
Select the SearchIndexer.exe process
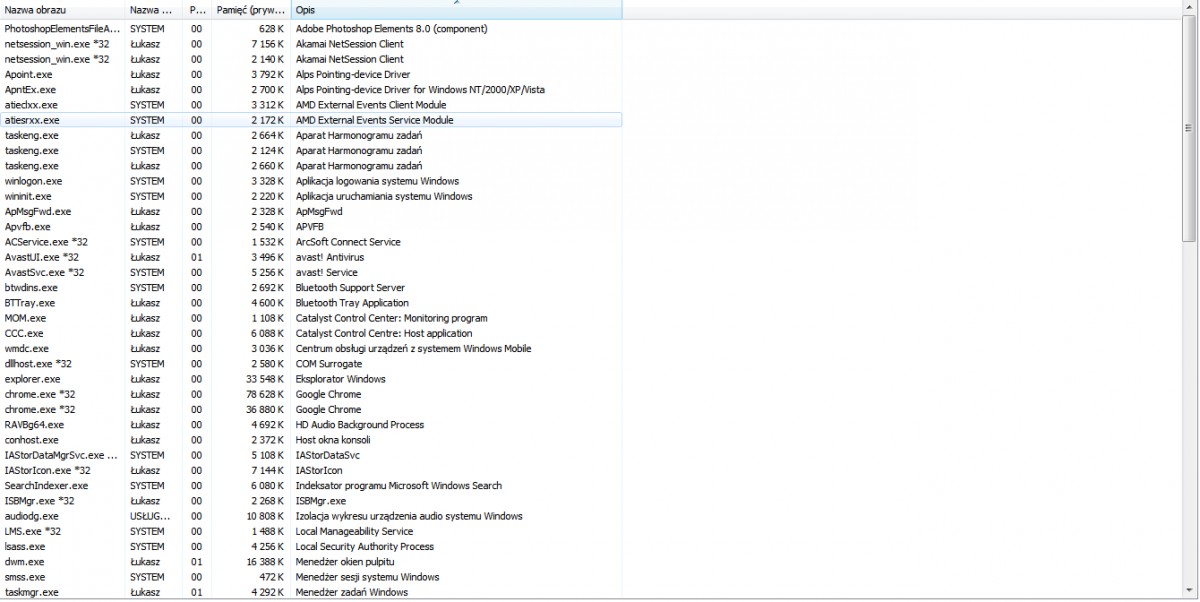tap(311, 486)
